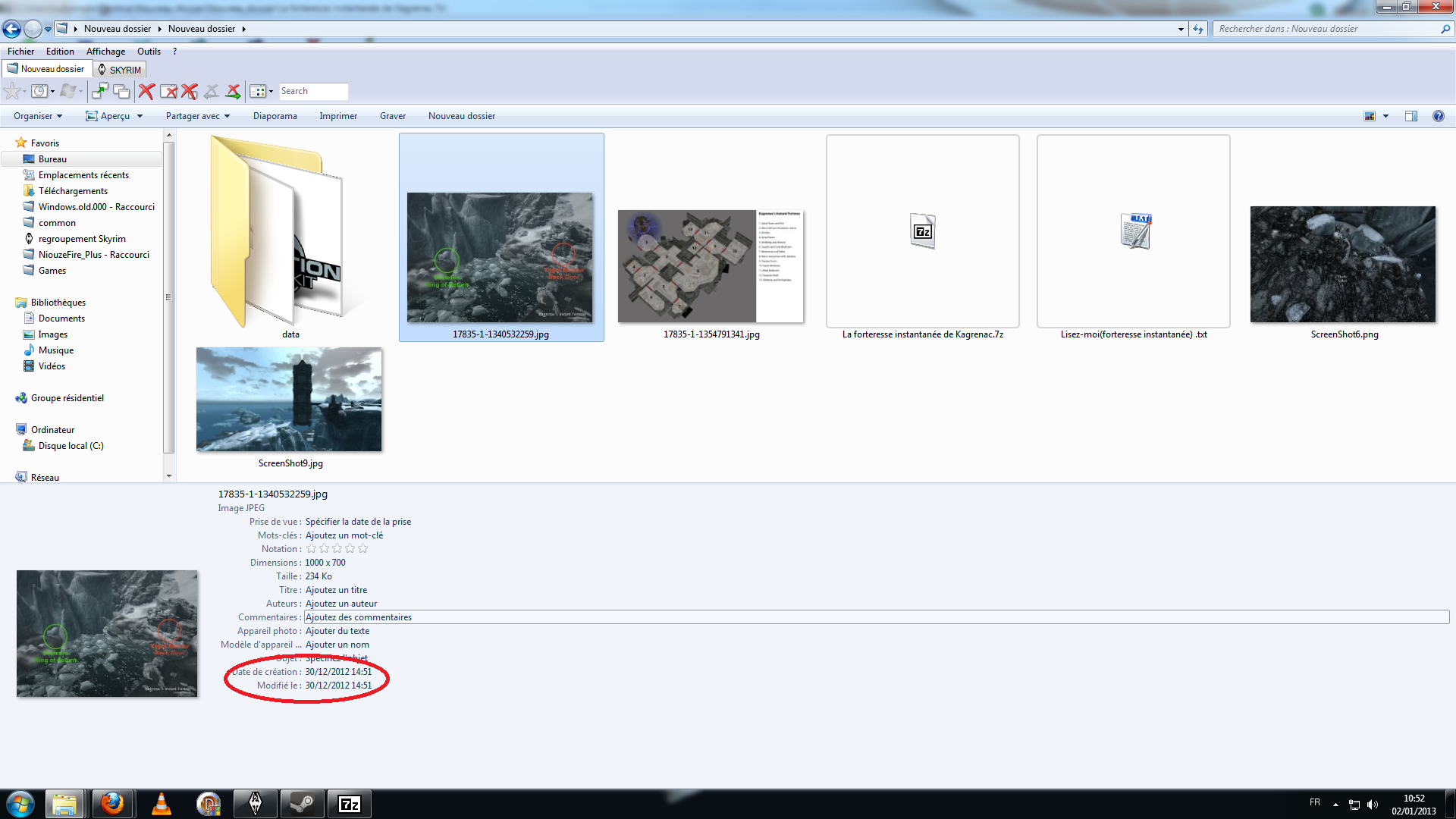Click the open-in-new-tab green arrow icon
The image size is (1456, 819).
[99, 92]
